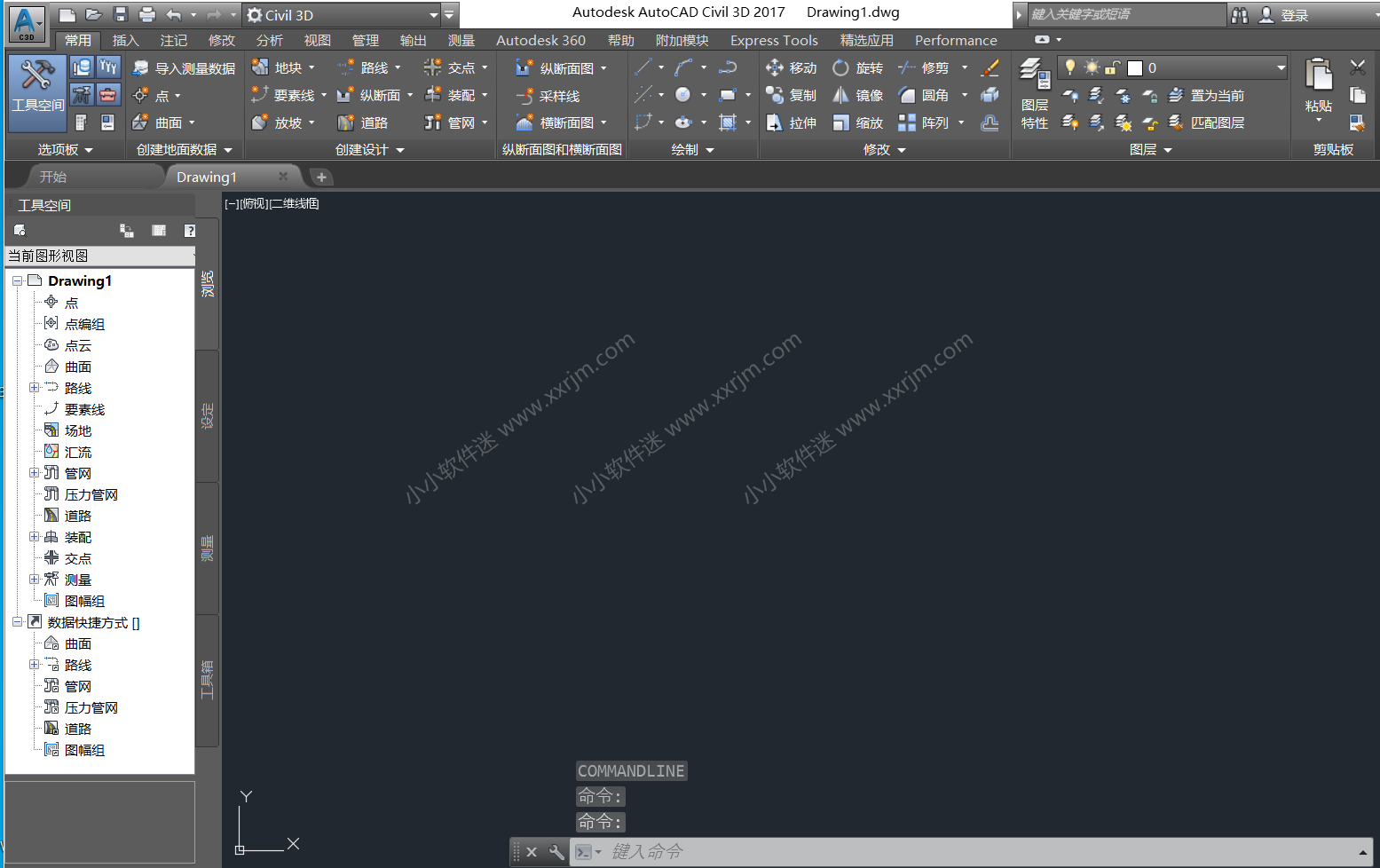1380x868 pixels.
Task: Click the keyword search box at top
Action: pos(1125,14)
